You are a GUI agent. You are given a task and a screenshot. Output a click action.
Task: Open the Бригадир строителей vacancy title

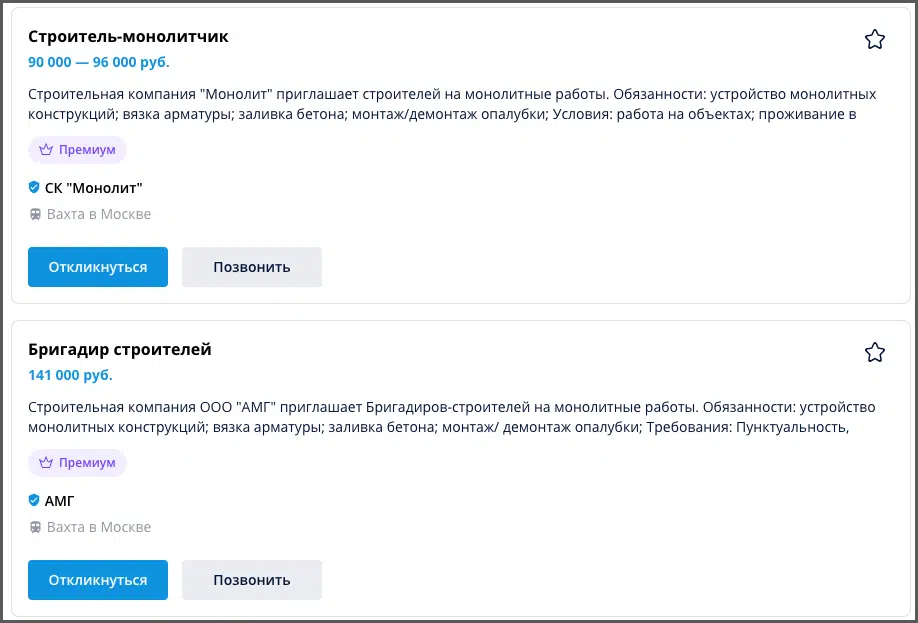120,350
